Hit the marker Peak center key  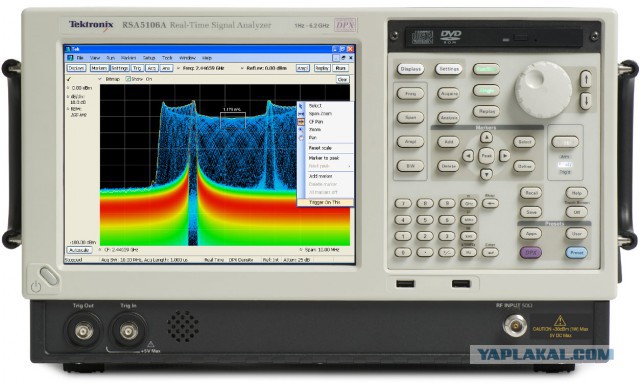[486, 156]
